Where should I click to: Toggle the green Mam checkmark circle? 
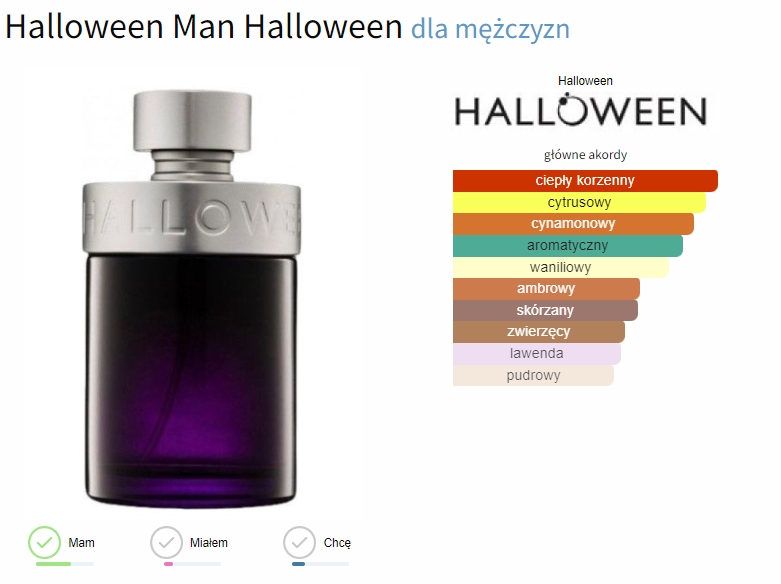[44, 542]
